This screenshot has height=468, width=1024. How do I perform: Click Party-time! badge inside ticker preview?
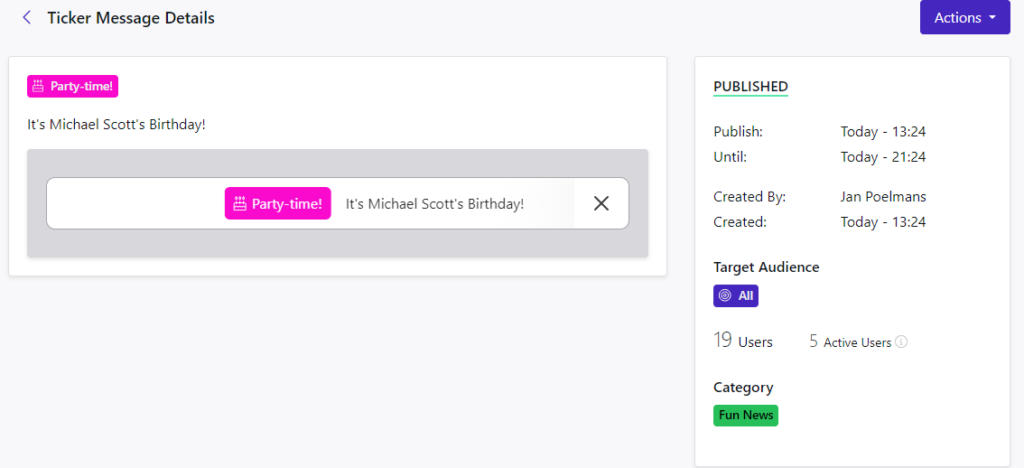[278, 204]
